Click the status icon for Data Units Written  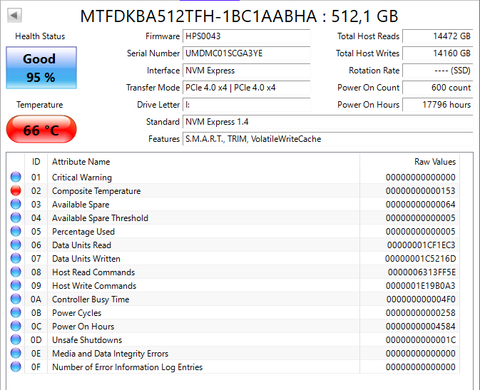[x=16, y=258]
